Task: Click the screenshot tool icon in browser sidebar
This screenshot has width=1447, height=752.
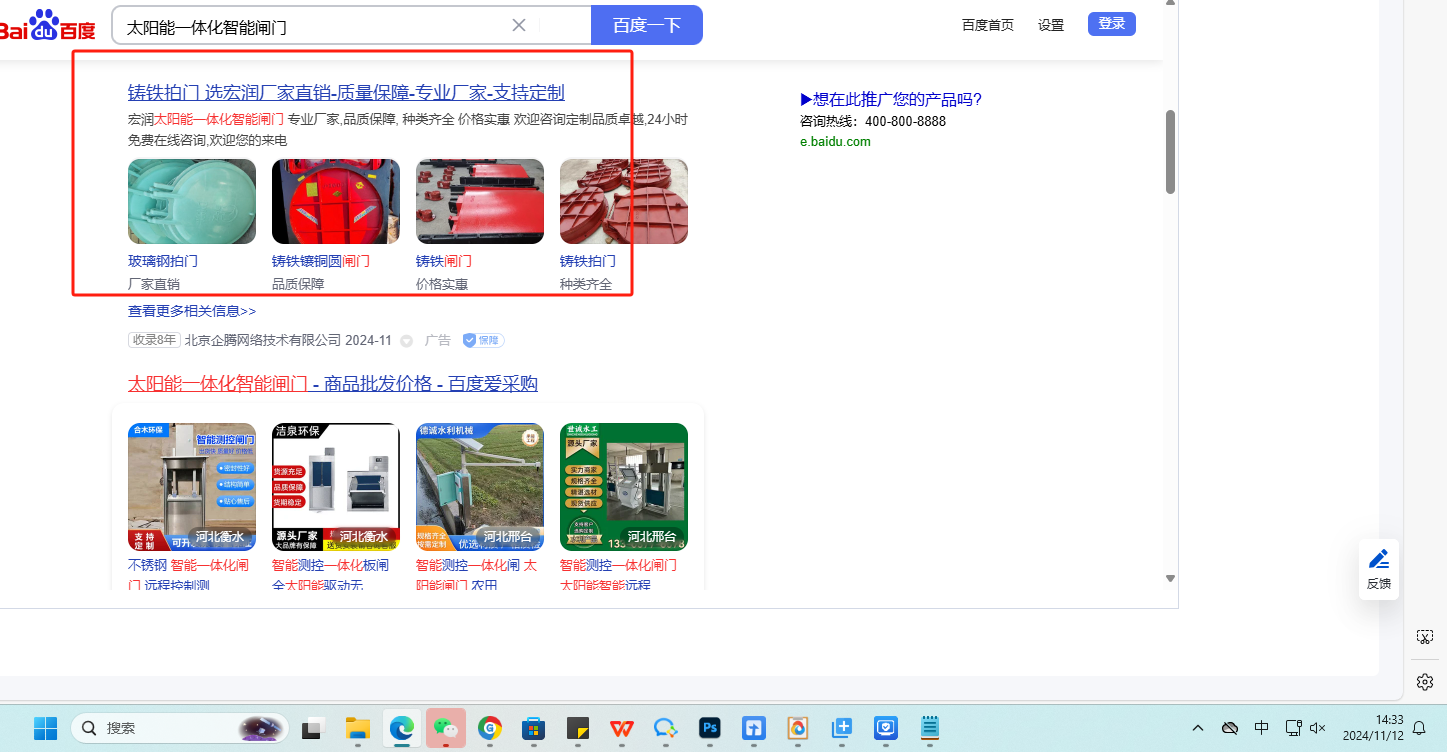Action: point(1425,637)
